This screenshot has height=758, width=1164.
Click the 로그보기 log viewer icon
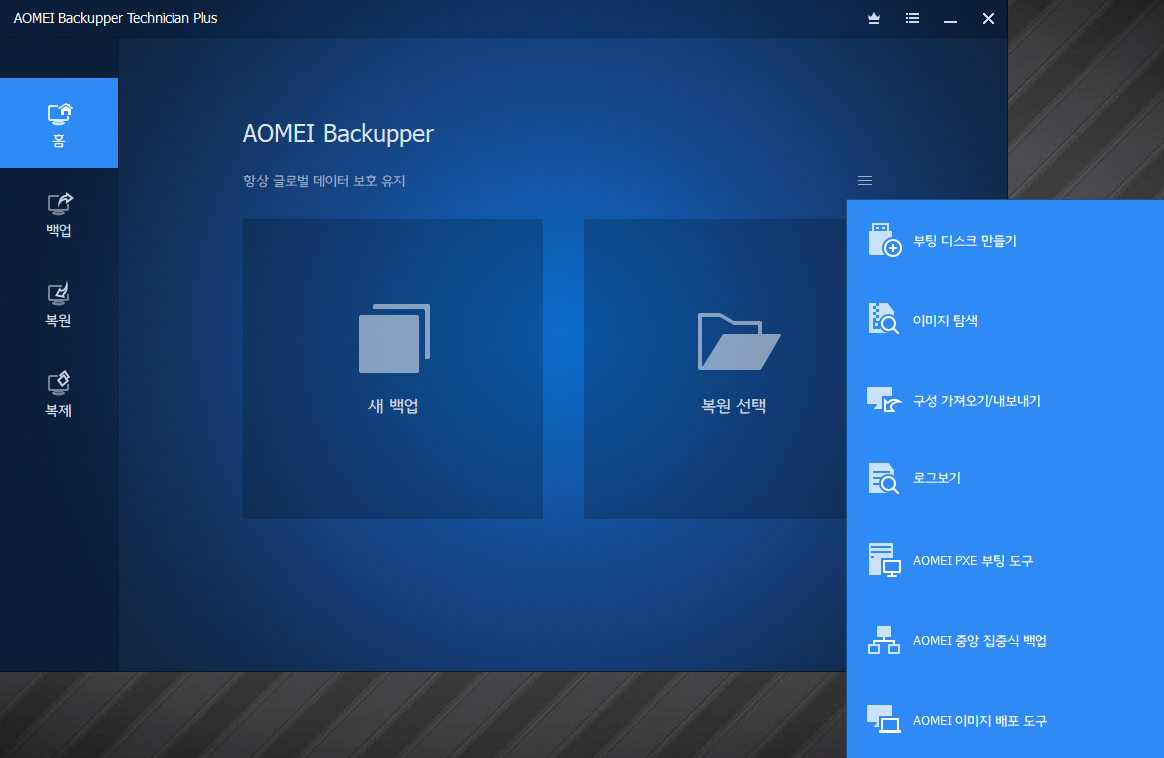[x=883, y=478]
